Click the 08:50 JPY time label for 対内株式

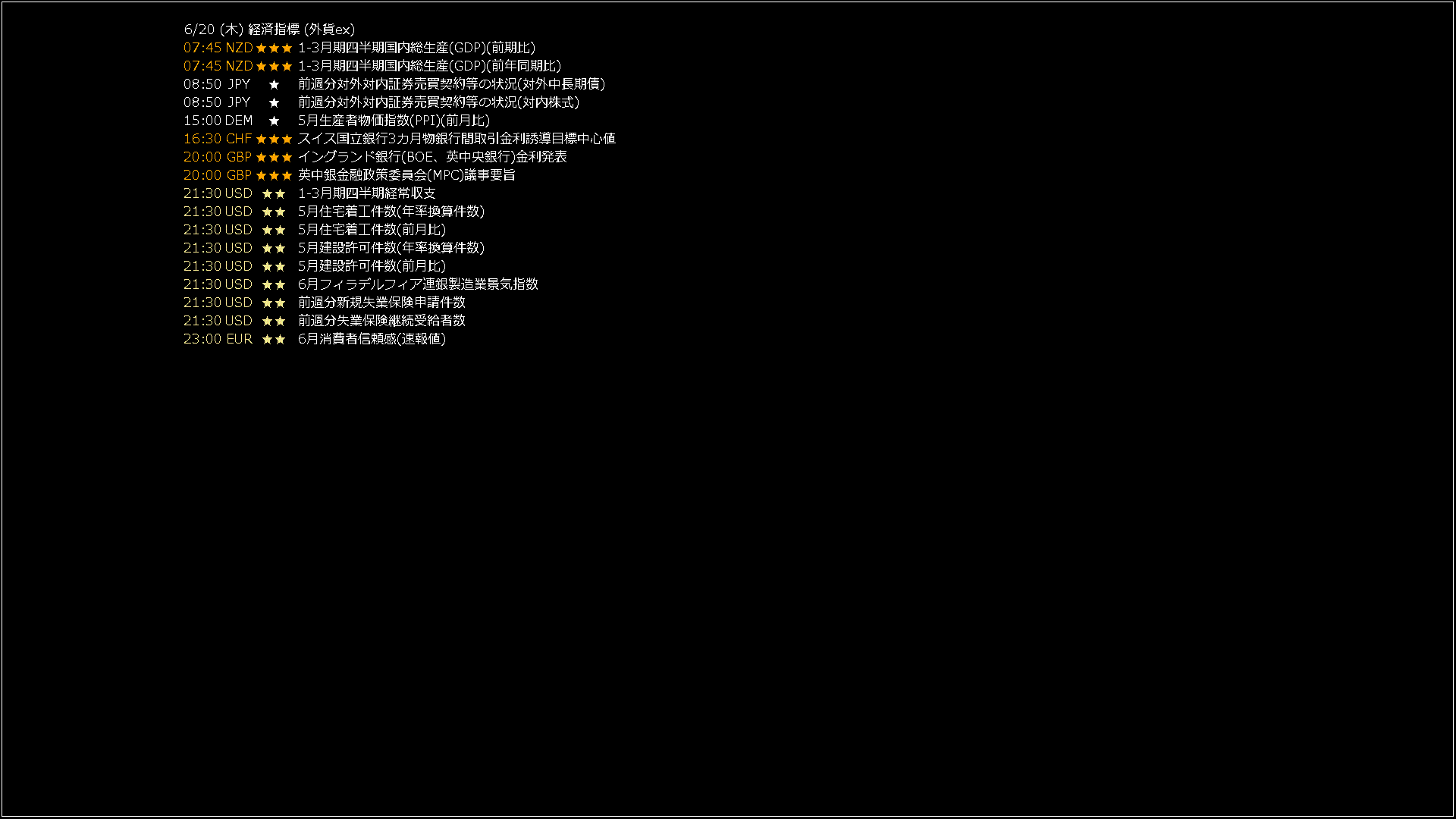[217, 102]
